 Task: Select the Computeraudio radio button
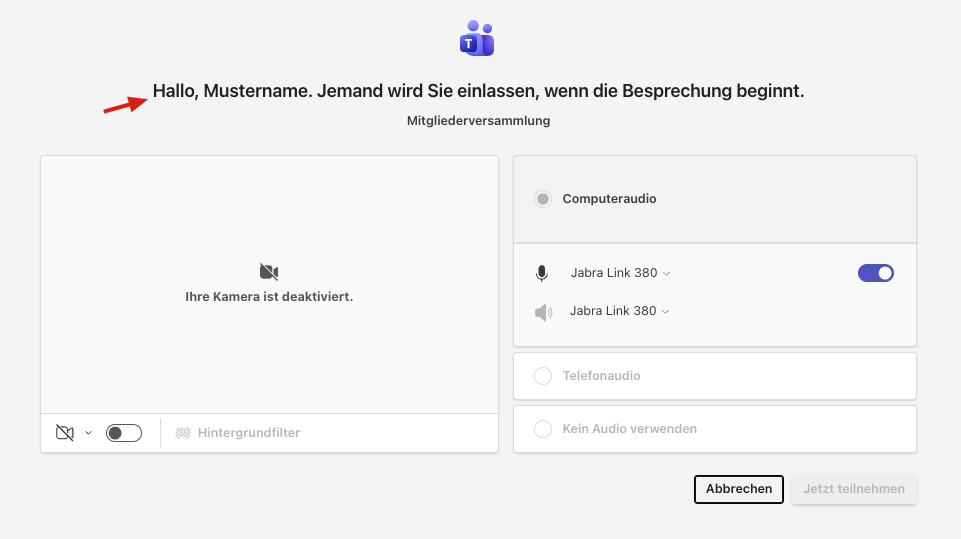click(x=543, y=199)
